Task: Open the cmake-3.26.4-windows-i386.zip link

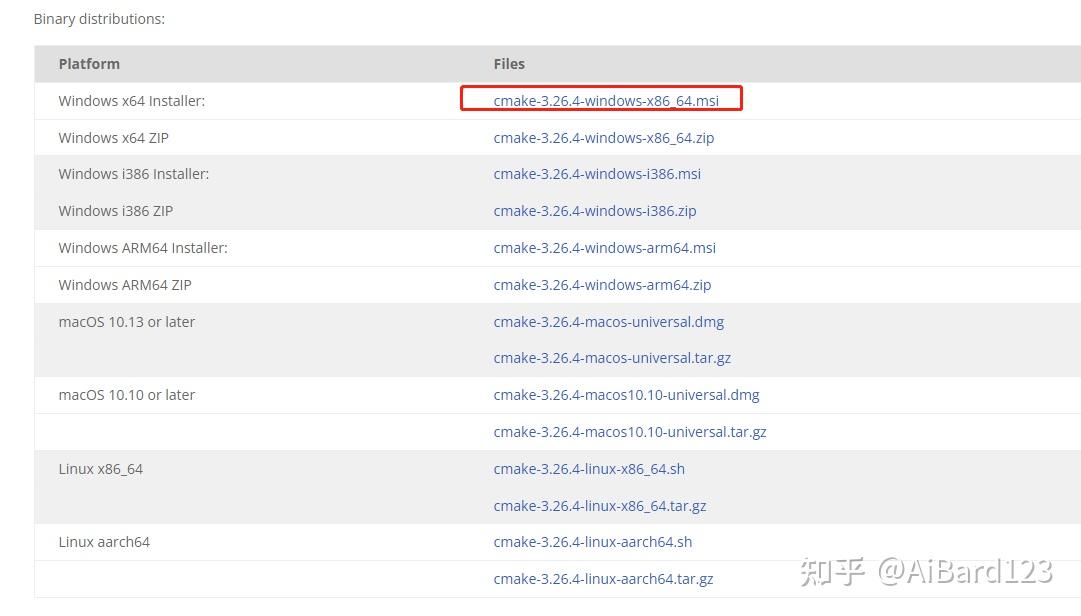Action: pos(595,211)
